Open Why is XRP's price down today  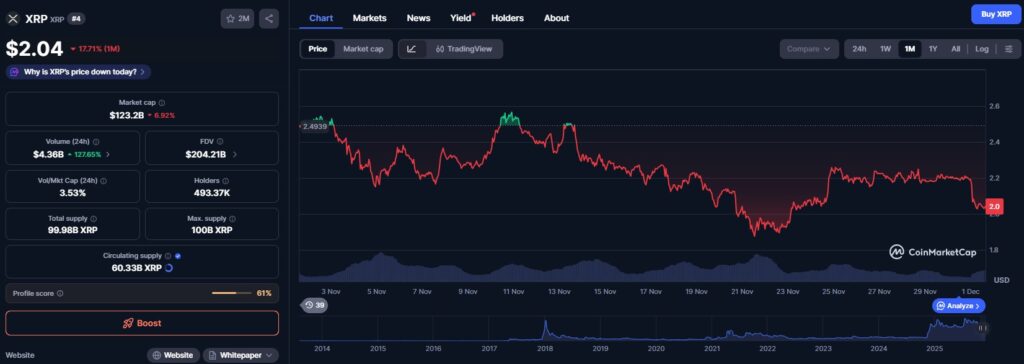click(x=78, y=72)
